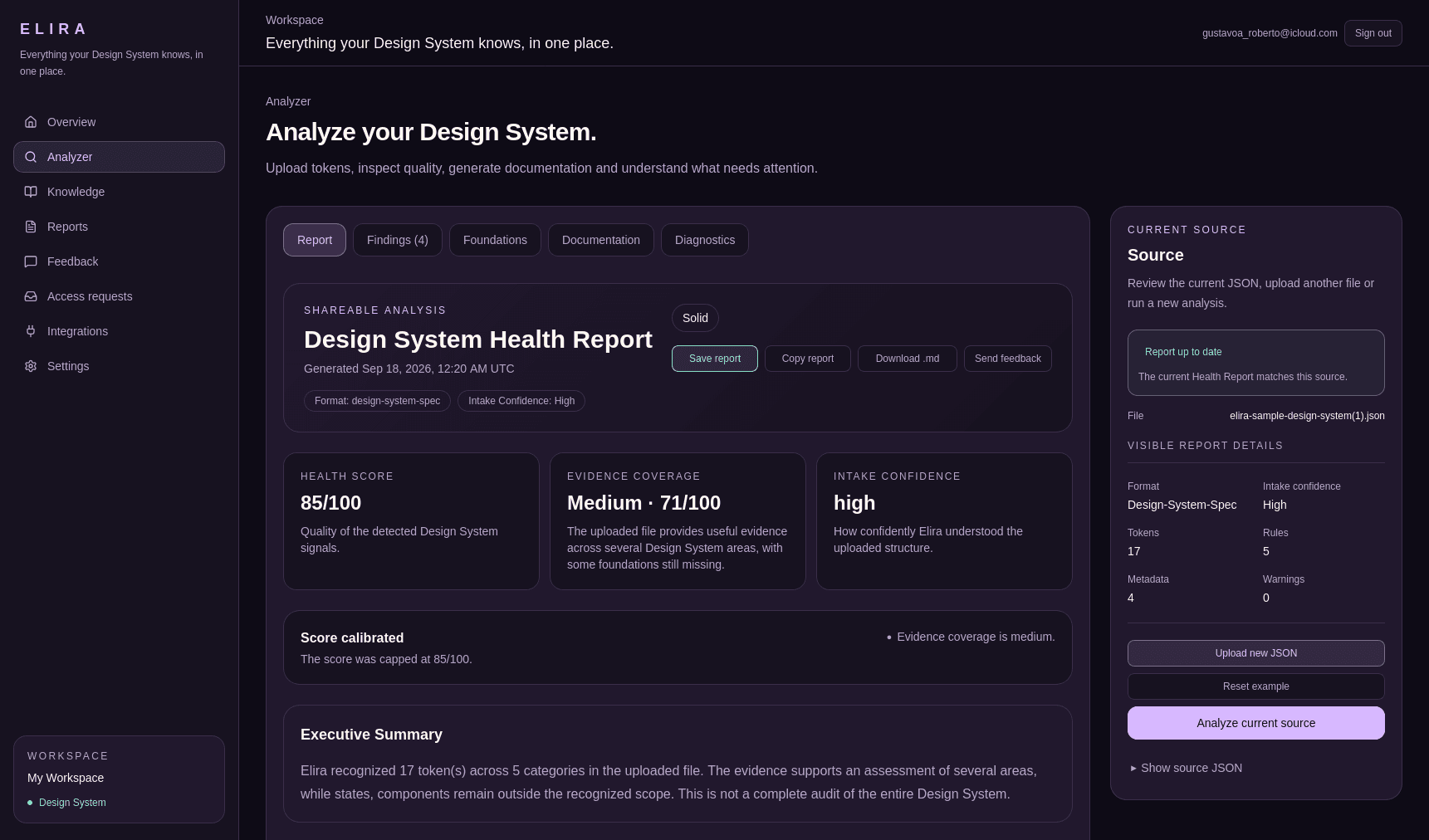
Task: Open the Documentation tab
Action: (601, 240)
